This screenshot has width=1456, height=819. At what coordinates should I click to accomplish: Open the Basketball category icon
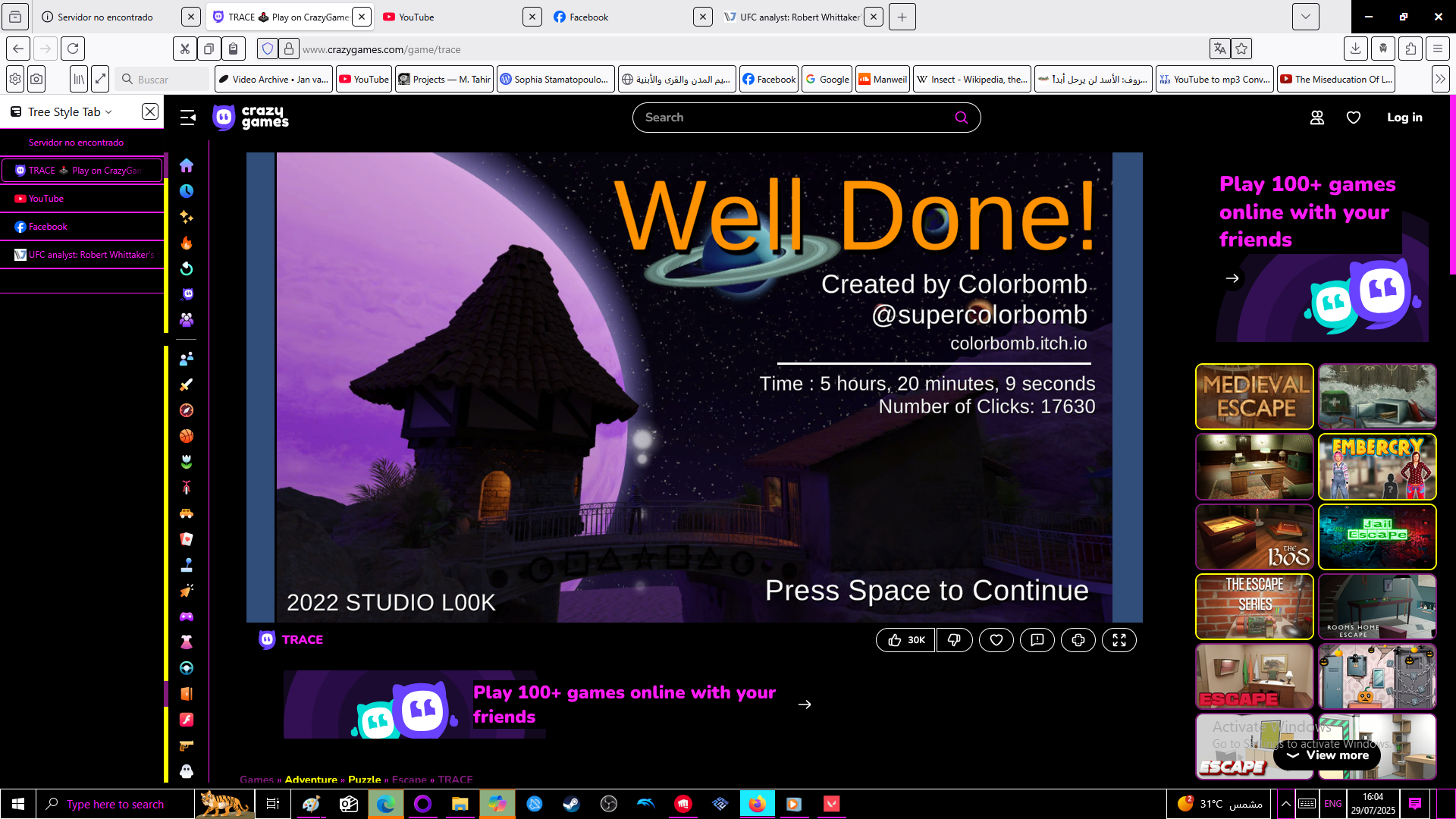pyautogui.click(x=187, y=436)
